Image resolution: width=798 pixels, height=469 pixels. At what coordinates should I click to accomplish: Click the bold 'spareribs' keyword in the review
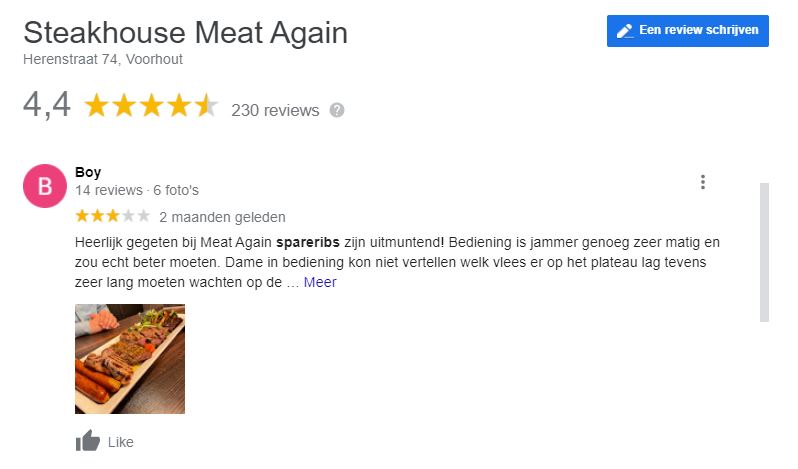(309, 242)
